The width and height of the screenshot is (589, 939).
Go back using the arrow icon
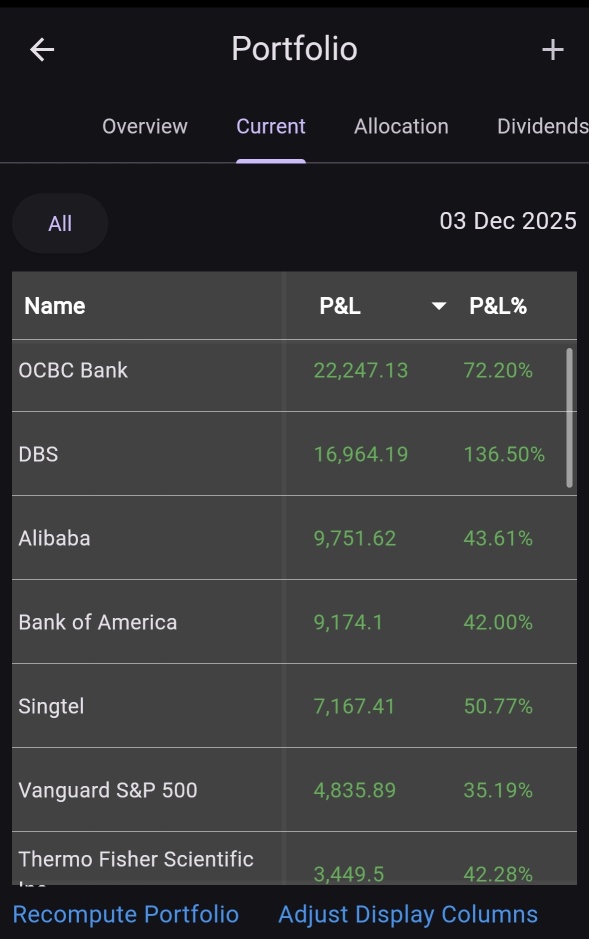pos(42,49)
